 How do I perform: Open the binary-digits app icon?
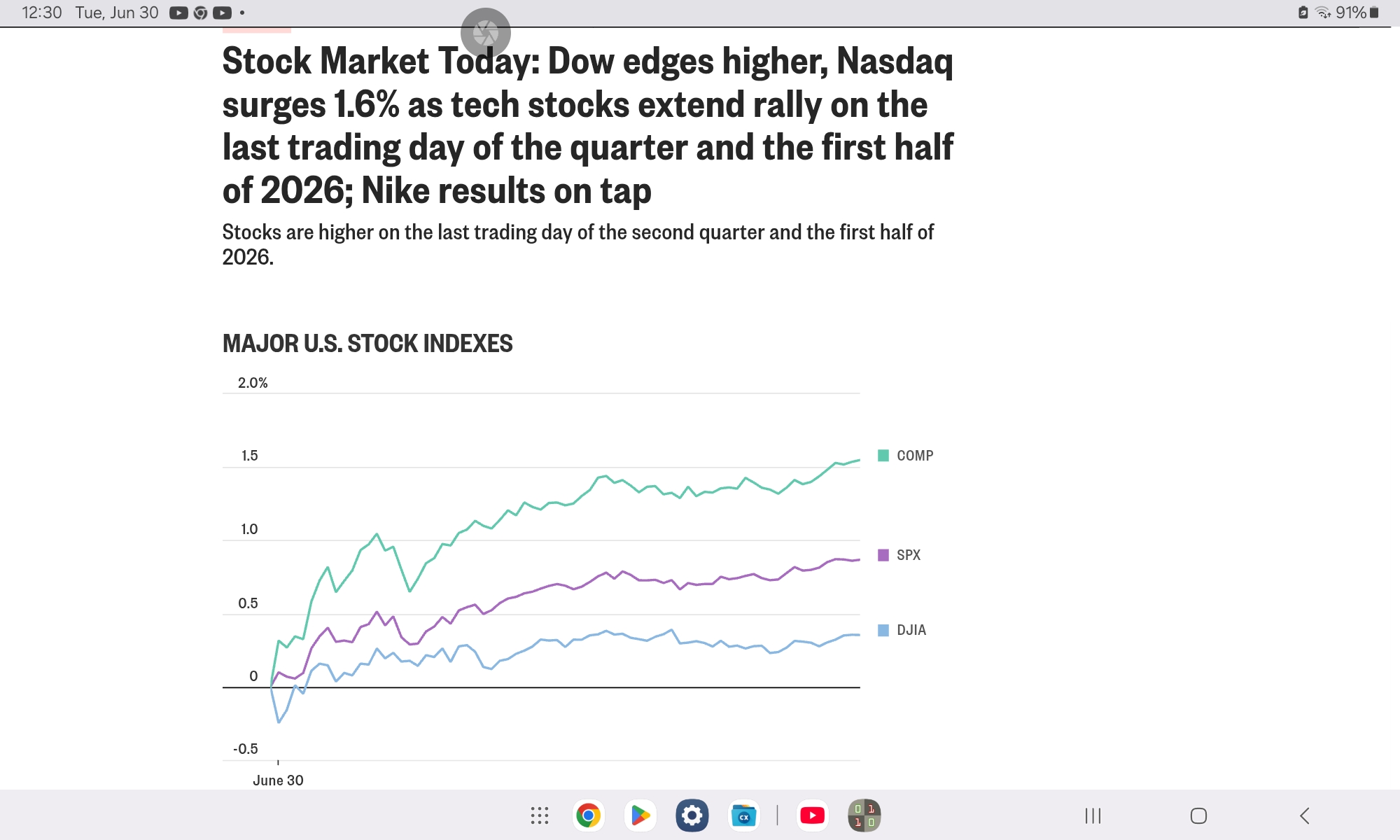[x=864, y=815]
